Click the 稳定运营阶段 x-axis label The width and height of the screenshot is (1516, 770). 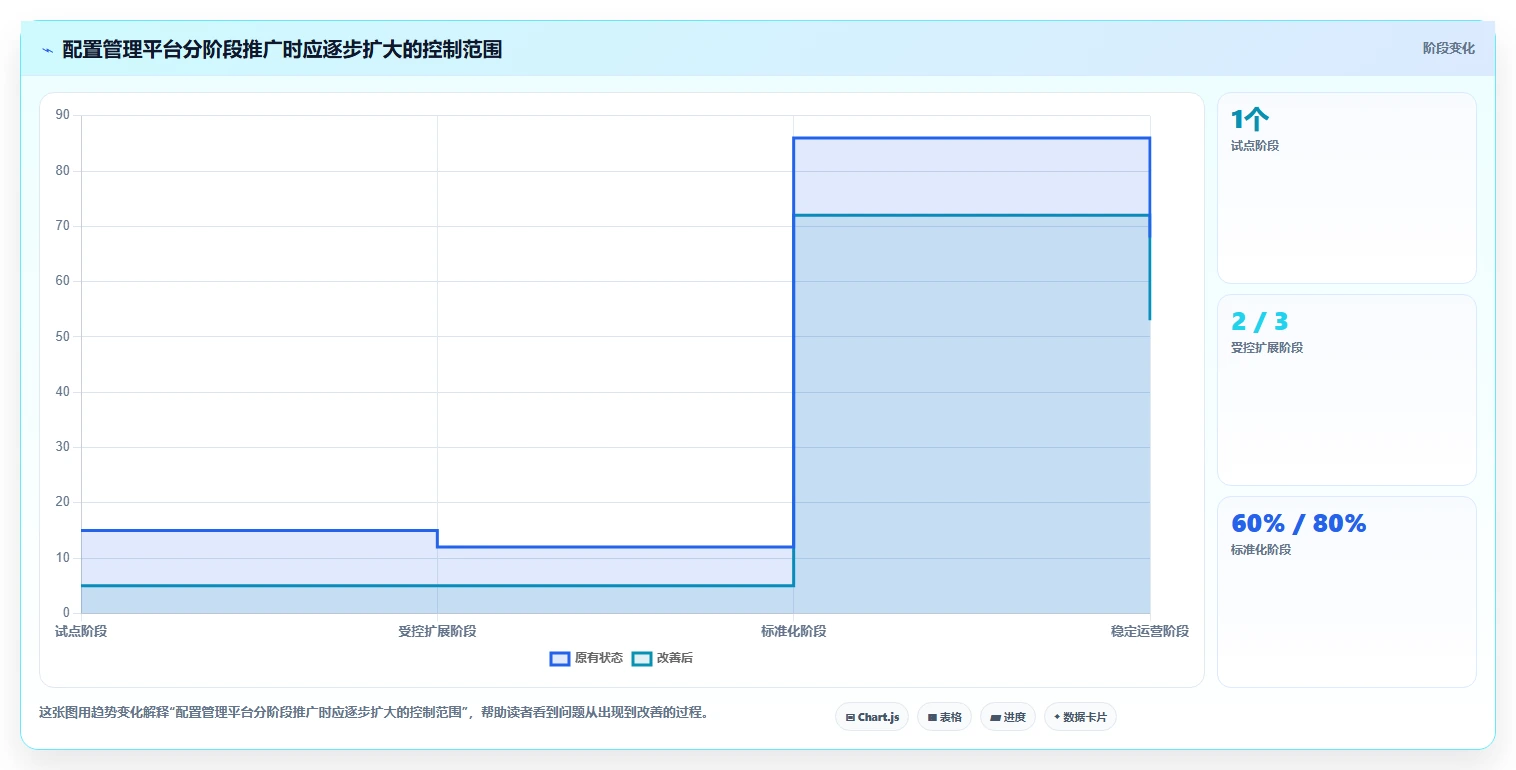1150,631
